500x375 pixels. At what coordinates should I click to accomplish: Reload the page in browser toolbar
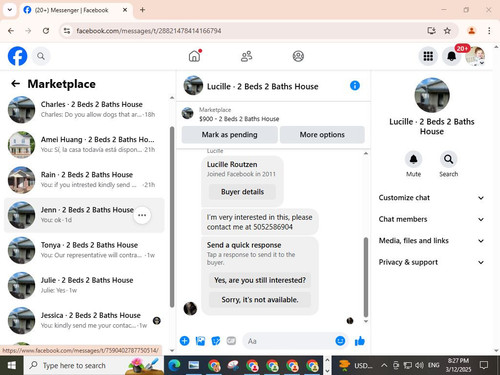[x=46, y=31]
